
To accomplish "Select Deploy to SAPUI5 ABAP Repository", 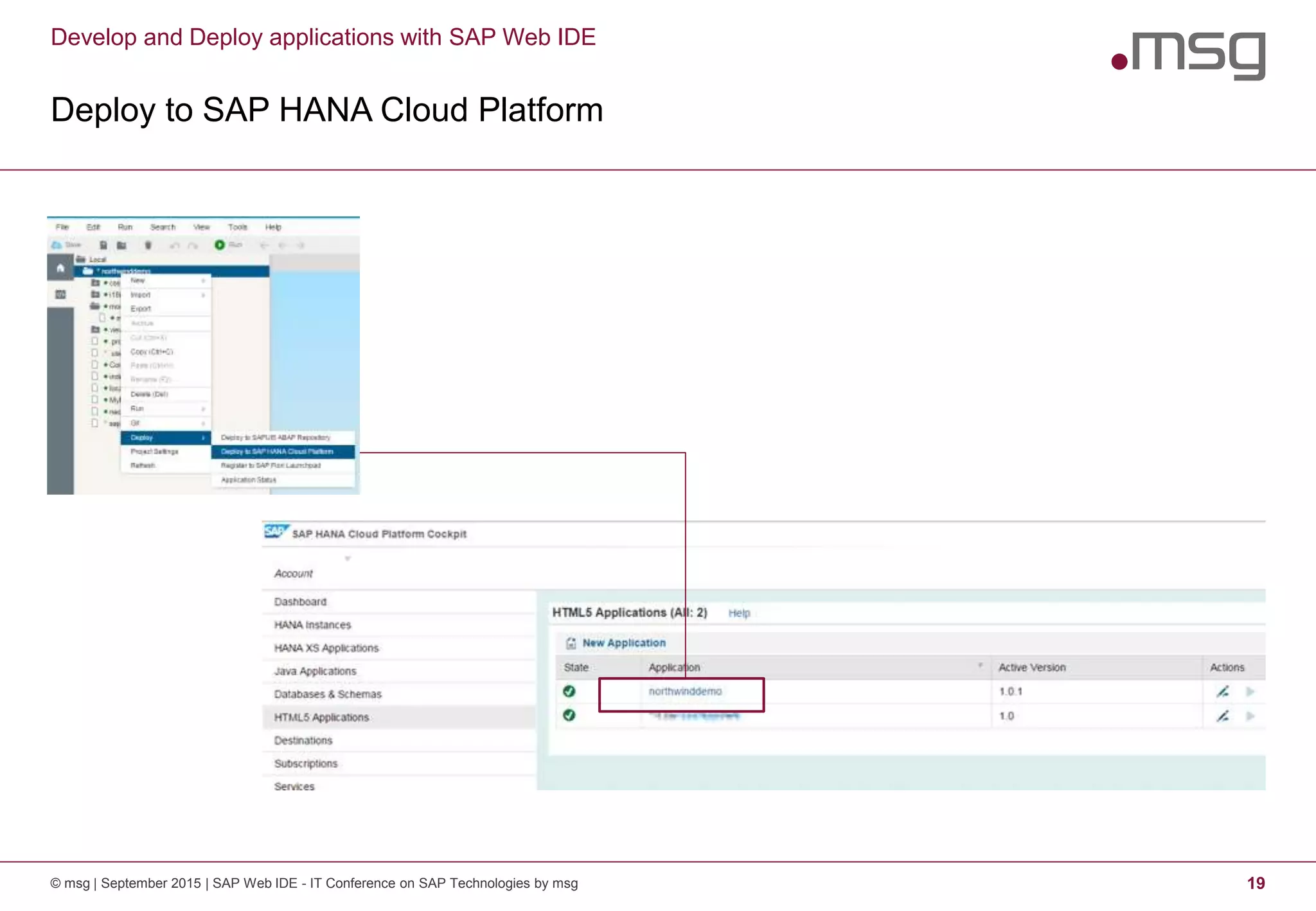I will [x=283, y=438].
